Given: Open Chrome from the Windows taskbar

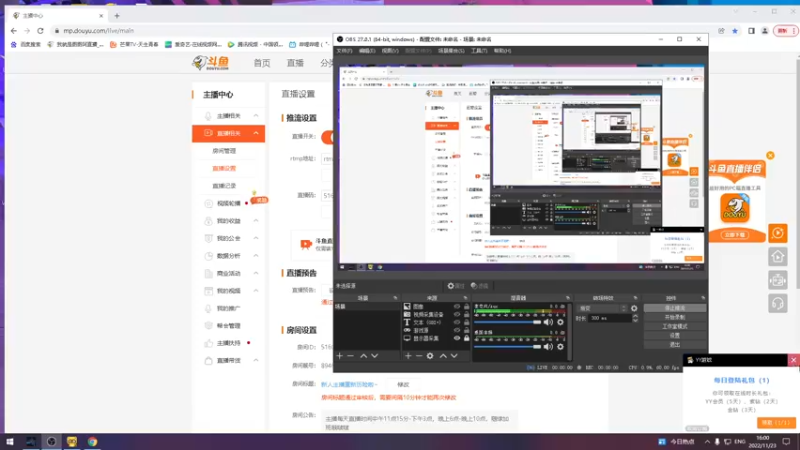Looking at the screenshot, I should coord(92,441).
